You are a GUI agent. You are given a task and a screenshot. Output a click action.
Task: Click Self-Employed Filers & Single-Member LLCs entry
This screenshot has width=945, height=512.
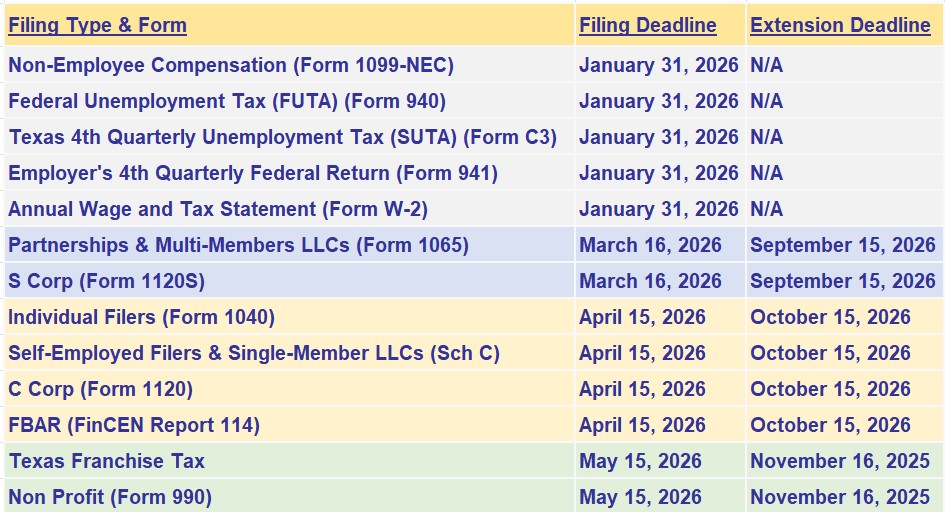pos(254,353)
